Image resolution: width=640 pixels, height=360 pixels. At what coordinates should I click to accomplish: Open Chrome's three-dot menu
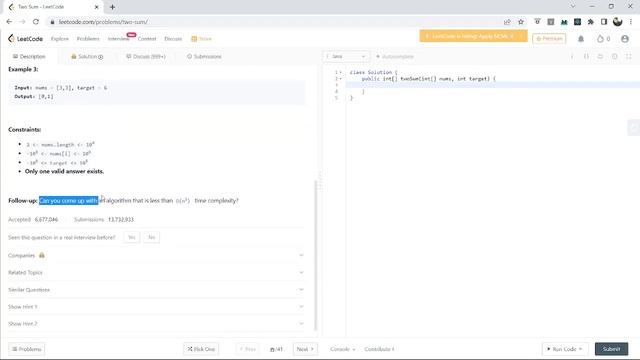pyautogui.click(x=631, y=22)
